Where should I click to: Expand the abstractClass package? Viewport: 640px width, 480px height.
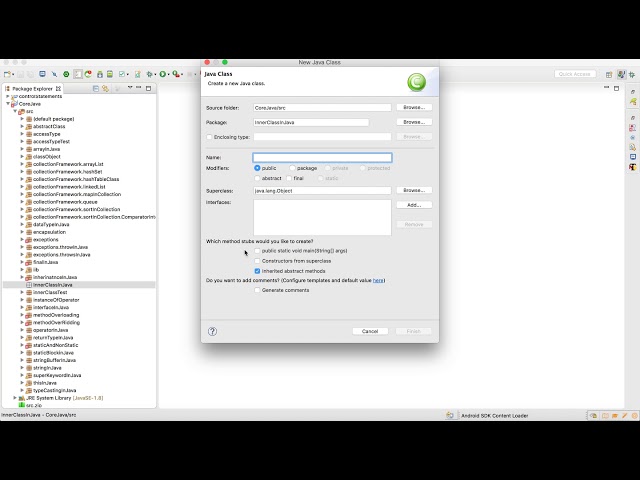tap(22, 126)
